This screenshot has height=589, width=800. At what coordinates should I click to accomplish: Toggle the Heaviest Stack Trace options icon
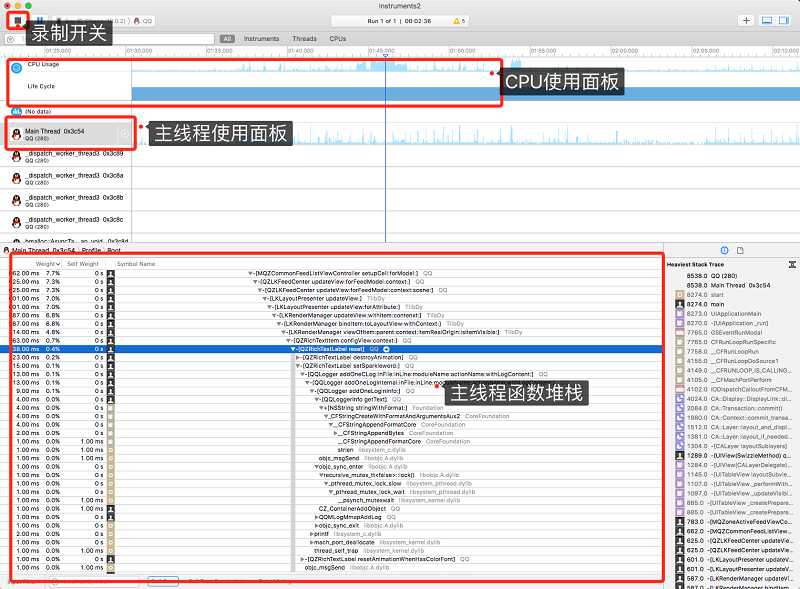click(x=792, y=264)
